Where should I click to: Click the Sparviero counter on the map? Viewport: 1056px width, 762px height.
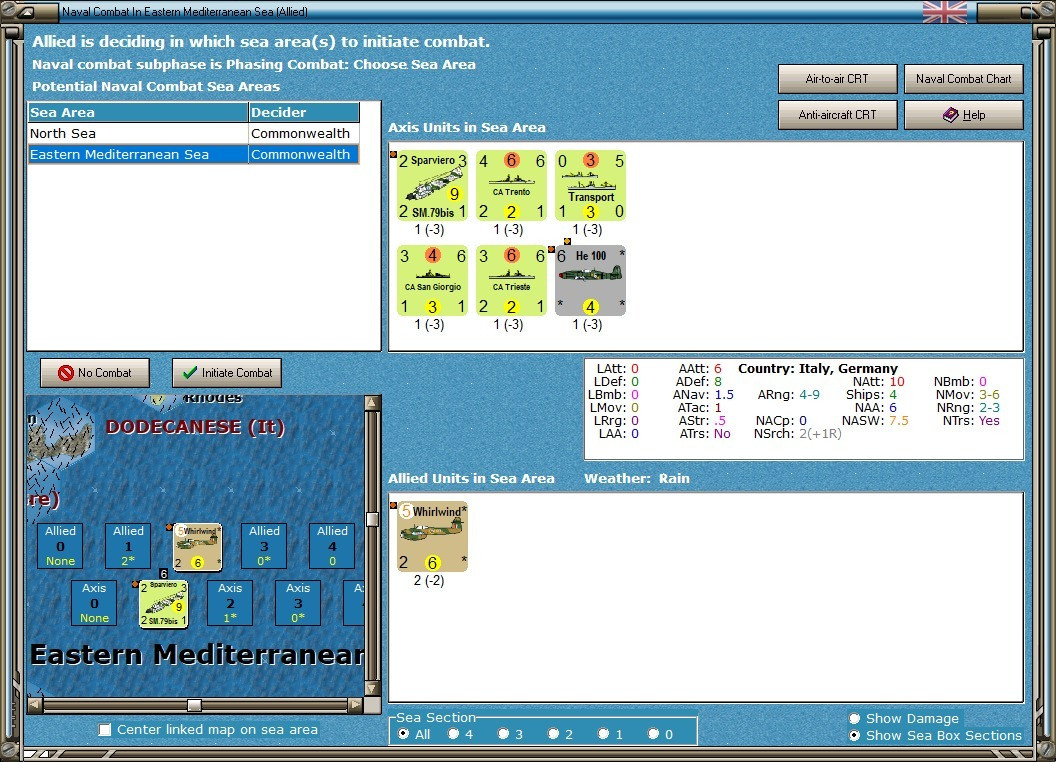point(163,604)
